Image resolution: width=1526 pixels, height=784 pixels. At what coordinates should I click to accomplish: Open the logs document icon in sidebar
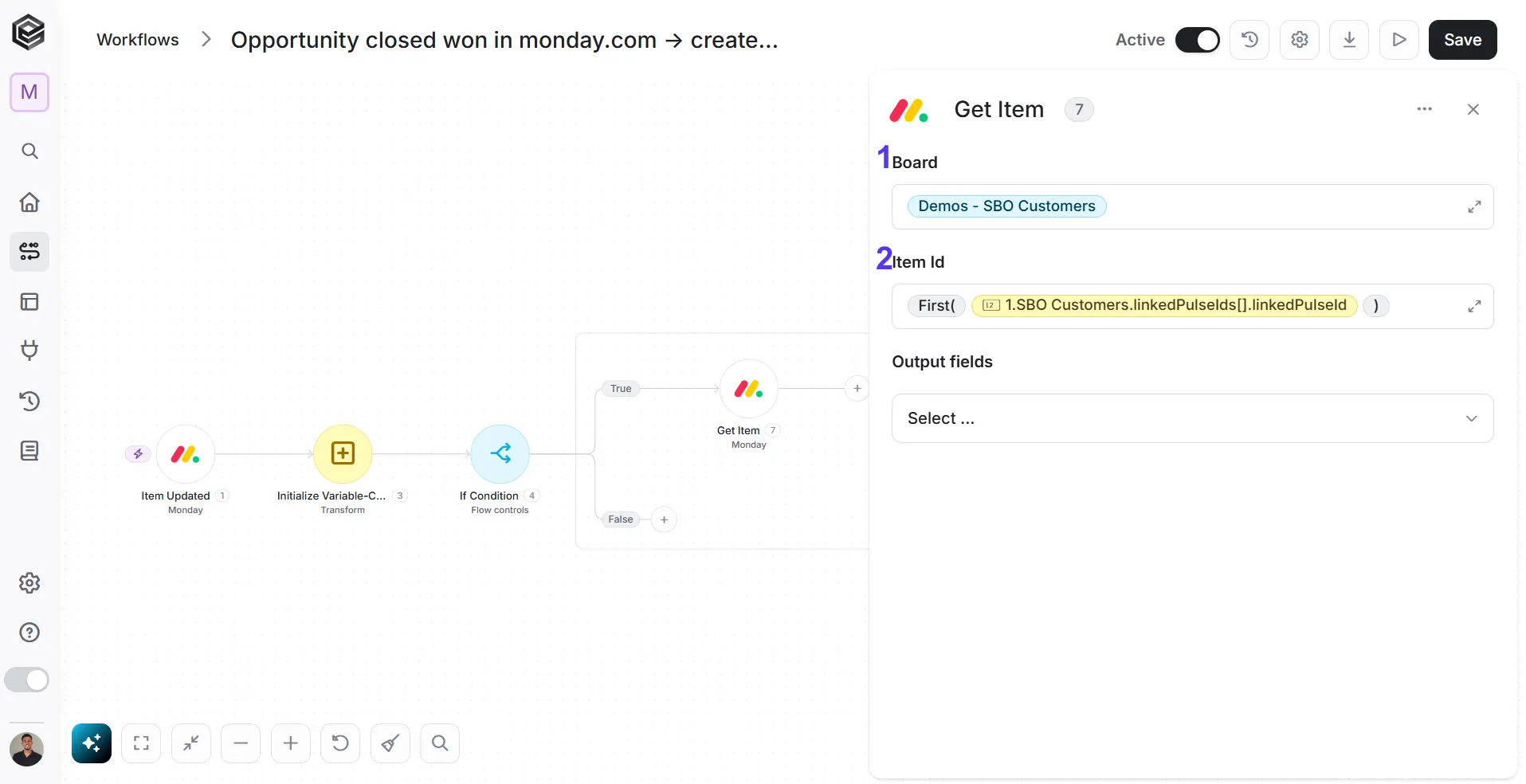(29, 451)
